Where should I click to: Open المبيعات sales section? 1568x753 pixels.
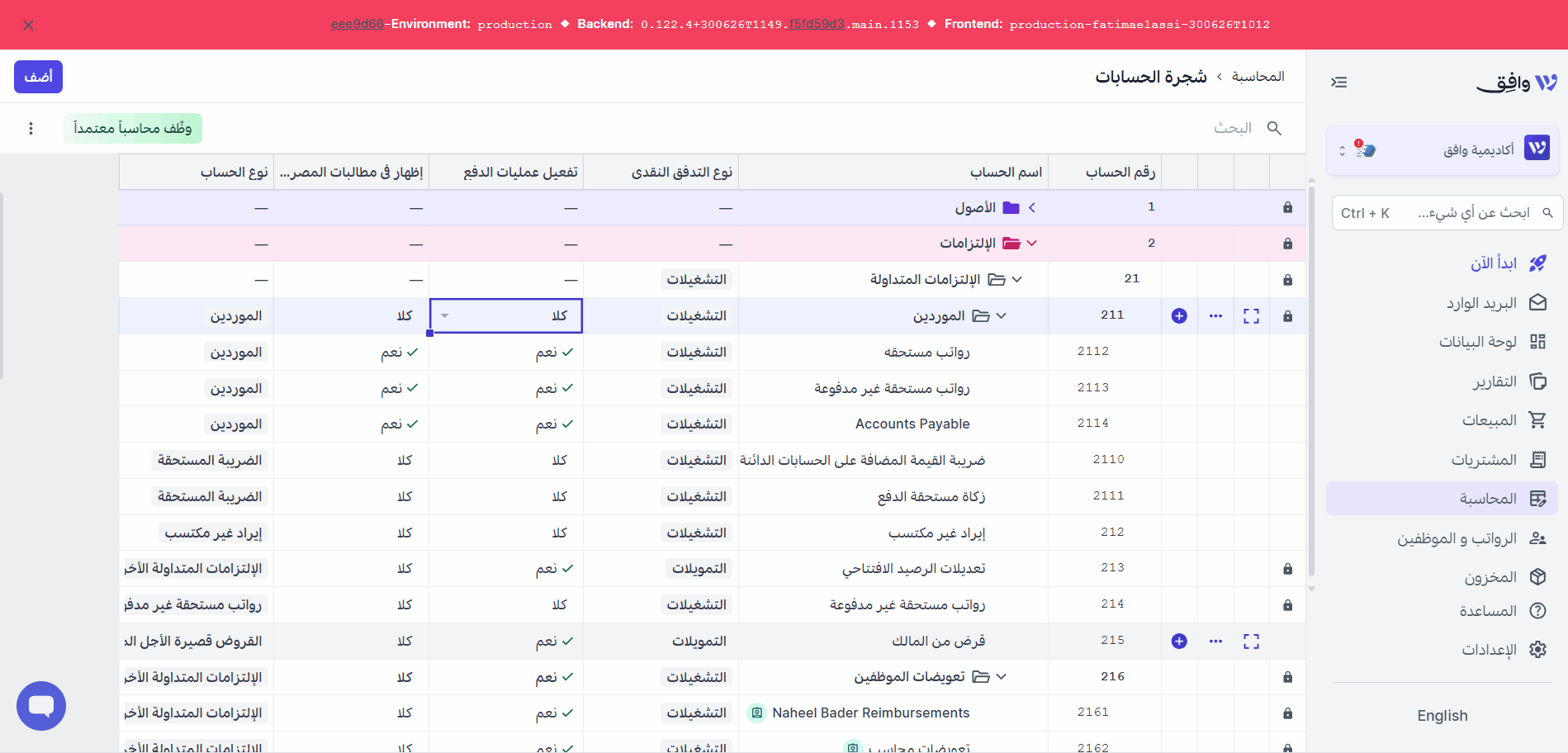[x=1504, y=420]
